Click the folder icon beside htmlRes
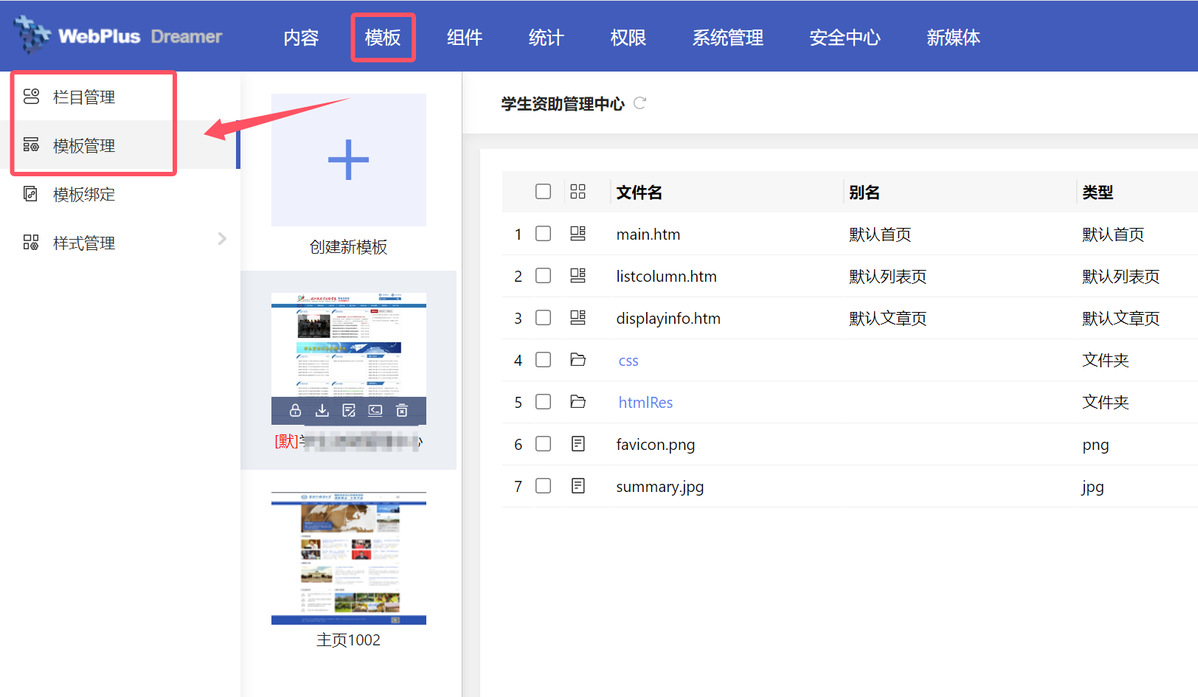 click(x=577, y=402)
